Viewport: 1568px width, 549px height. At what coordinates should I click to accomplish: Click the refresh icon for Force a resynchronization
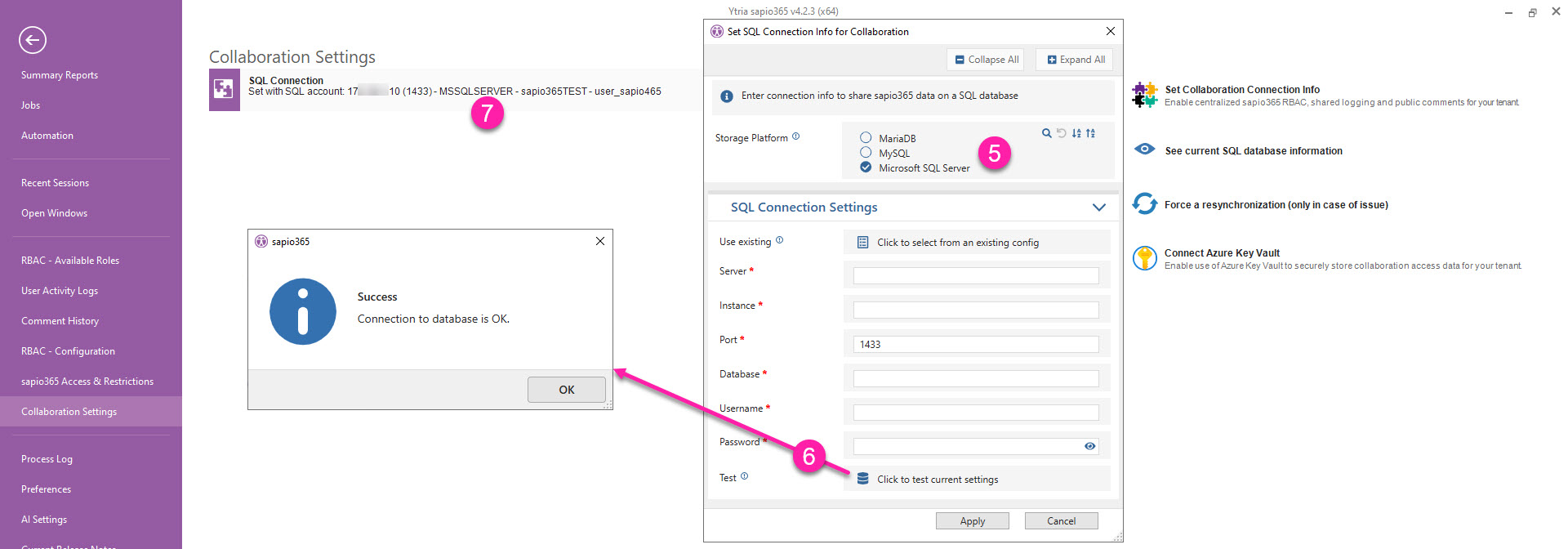[1145, 204]
